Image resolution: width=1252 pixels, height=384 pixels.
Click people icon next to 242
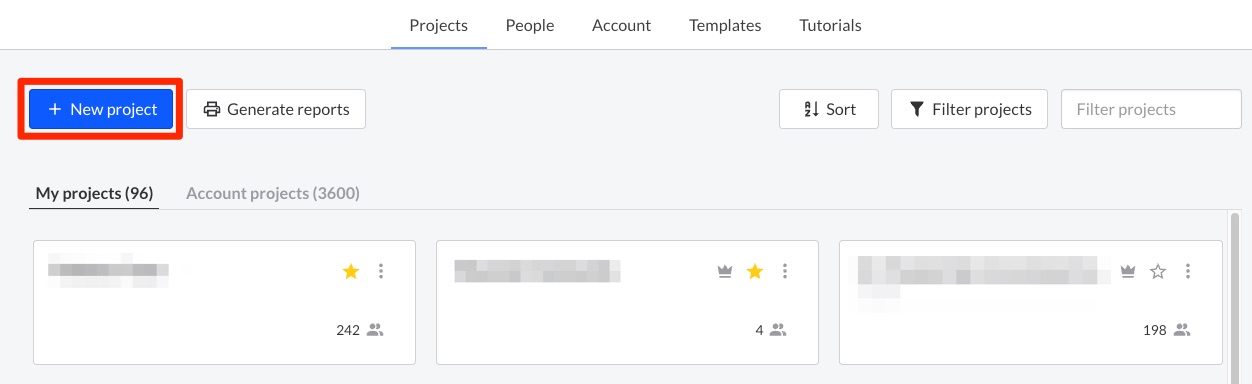coord(375,330)
